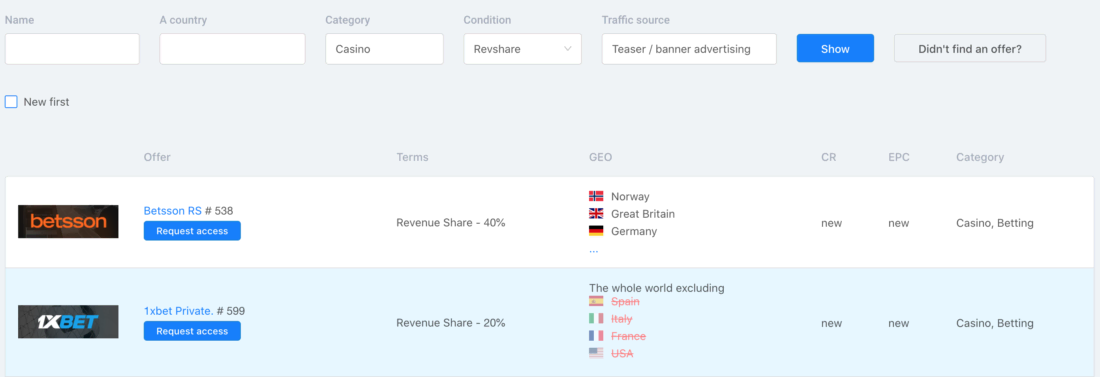The image size is (1100, 377).
Task: Click the Name filter input field
Action: pyautogui.click(x=72, y=49)
